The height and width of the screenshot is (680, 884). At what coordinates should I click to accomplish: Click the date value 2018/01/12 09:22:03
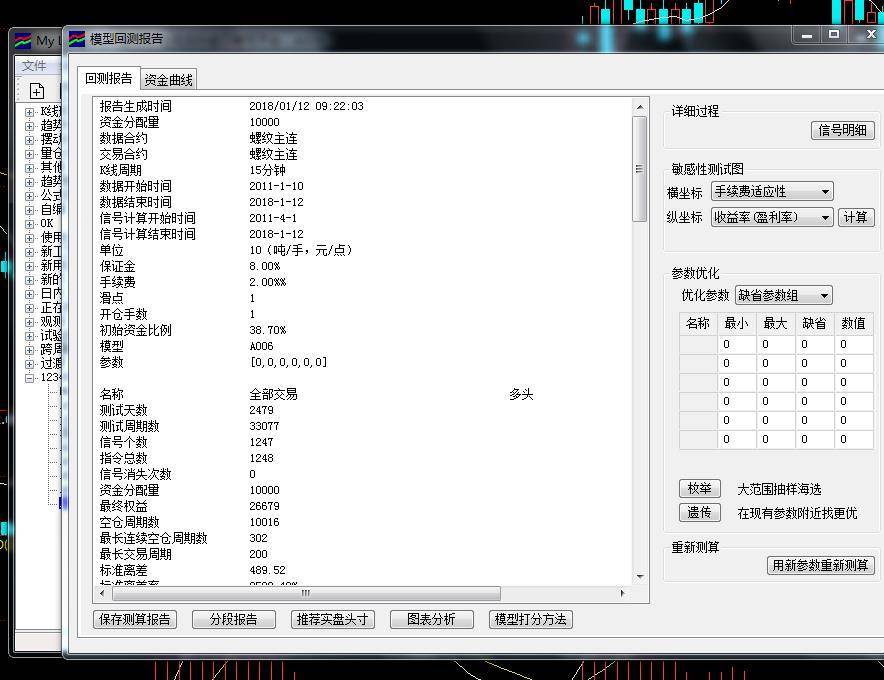click(x=307, y=106)
